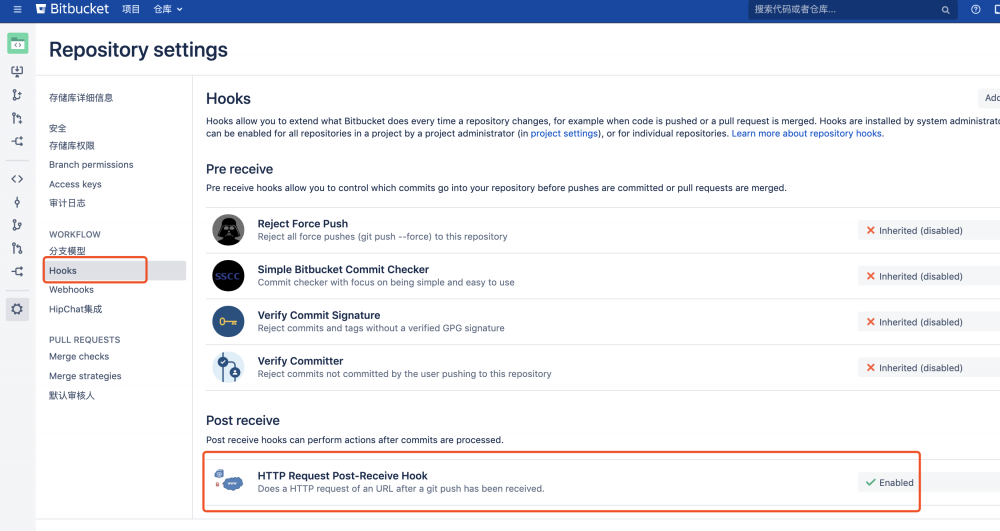This screenshot has width=1000, height=531.
Task: Click the HTTP Request hook cloud icon
Action: 228,481
